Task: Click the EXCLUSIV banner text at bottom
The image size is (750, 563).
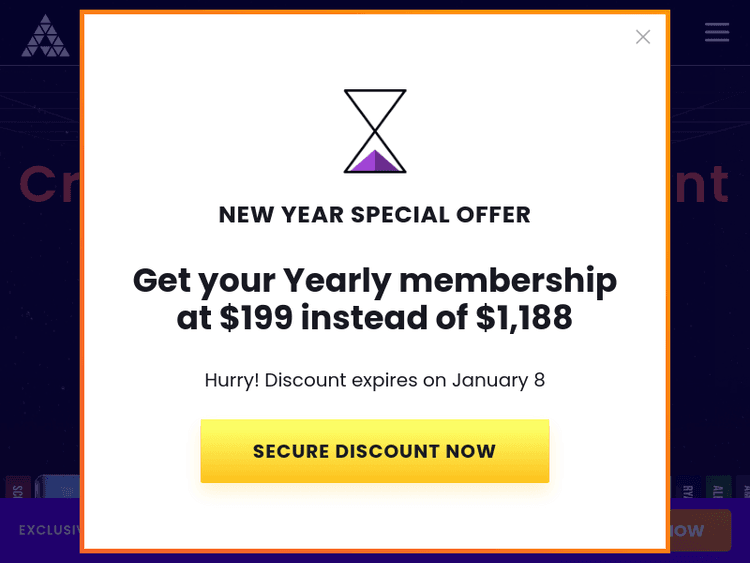Action: coord(48,530)
